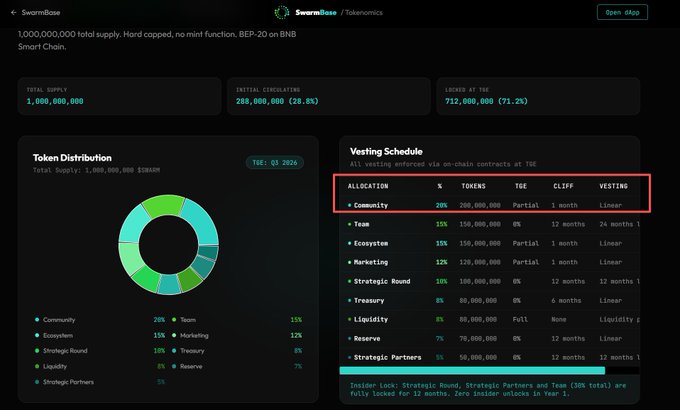Click the 6 months cliff cell

pyautogui.click(x=566, y=300)
